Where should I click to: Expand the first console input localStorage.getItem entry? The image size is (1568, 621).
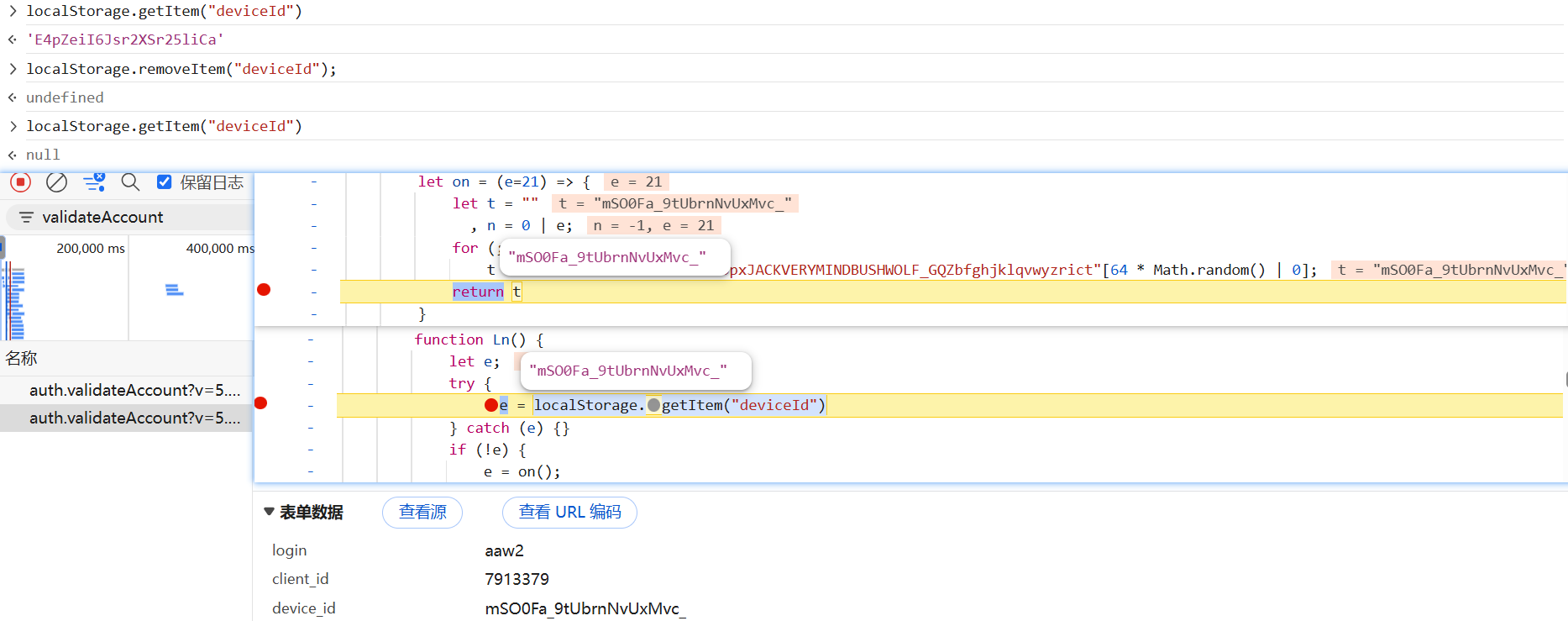(x=13, y=12)
